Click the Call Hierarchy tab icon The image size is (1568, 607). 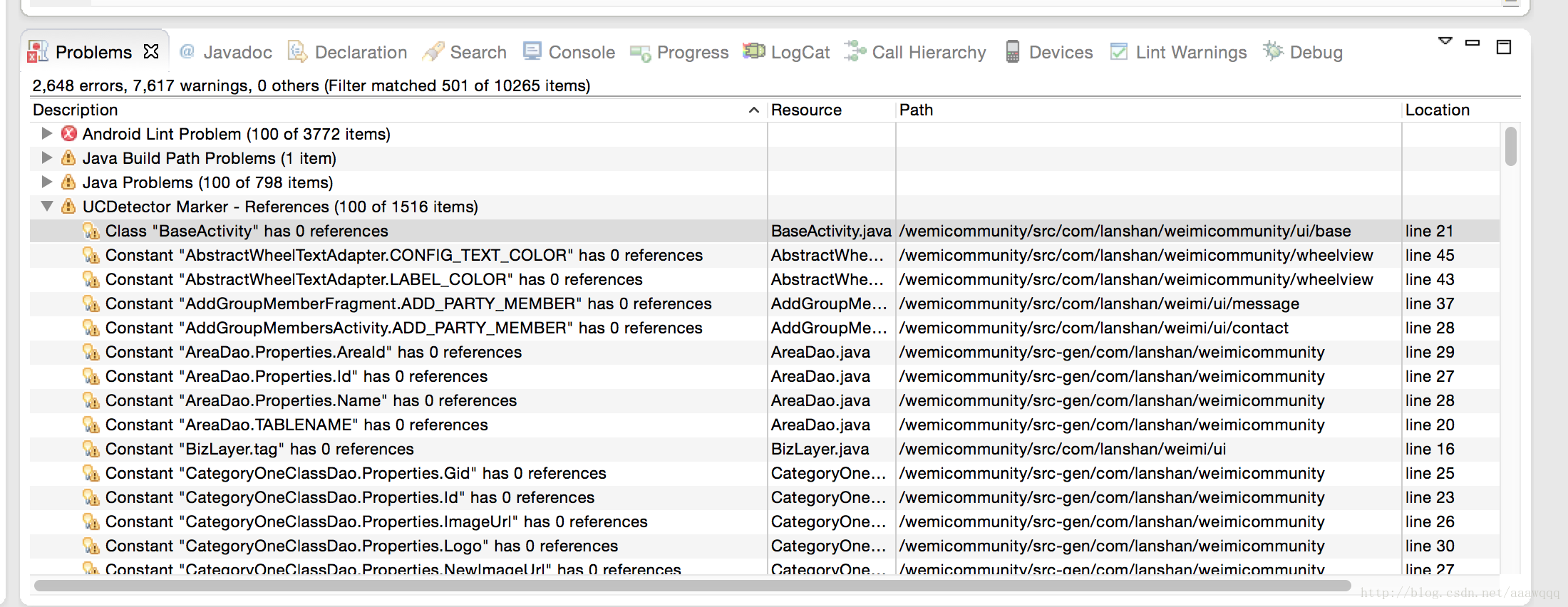tap(855, 51)
